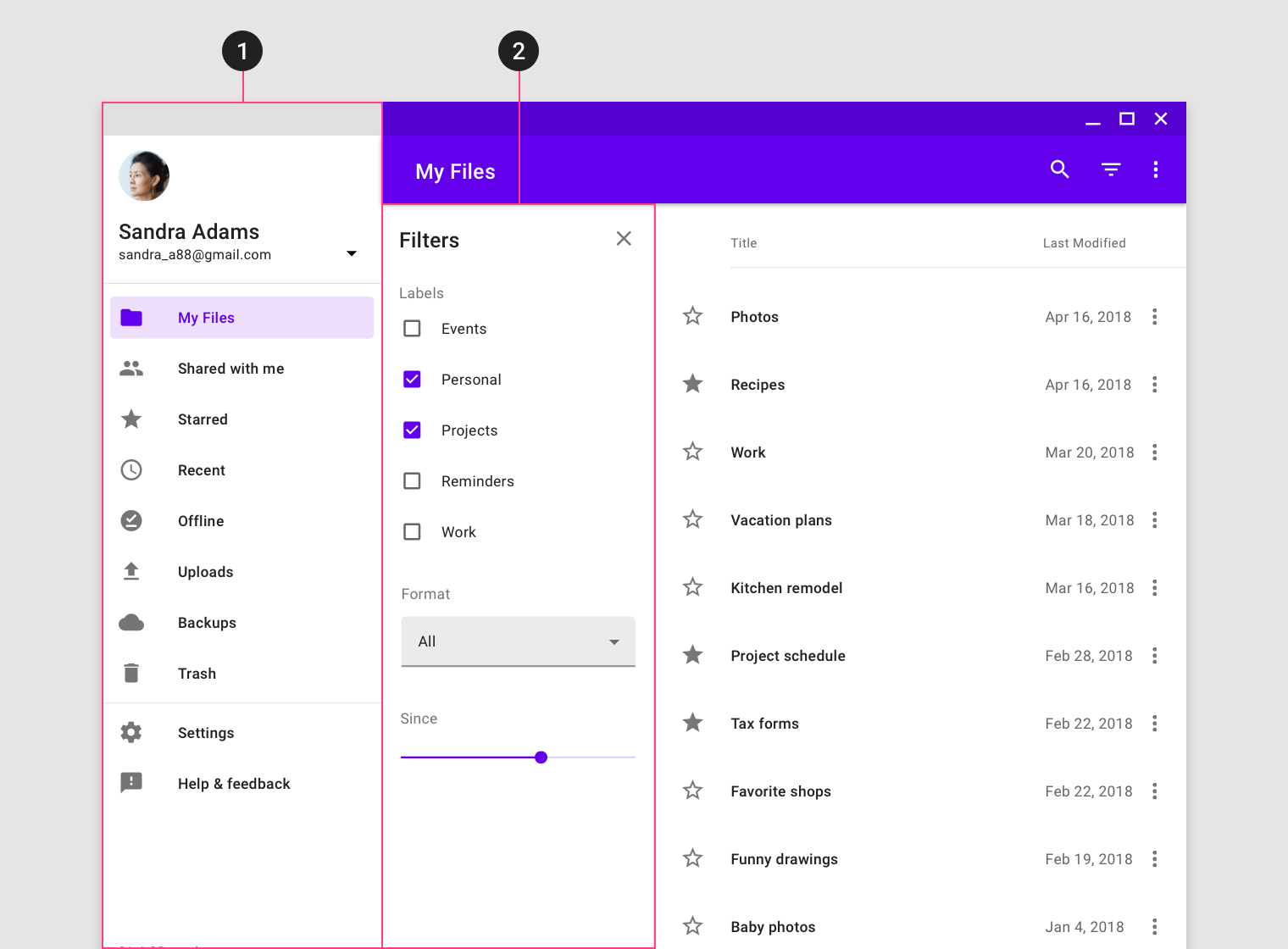Unstar the Recipes file
This screenshot has height=949, width=1288.
[x=693, y=384]
